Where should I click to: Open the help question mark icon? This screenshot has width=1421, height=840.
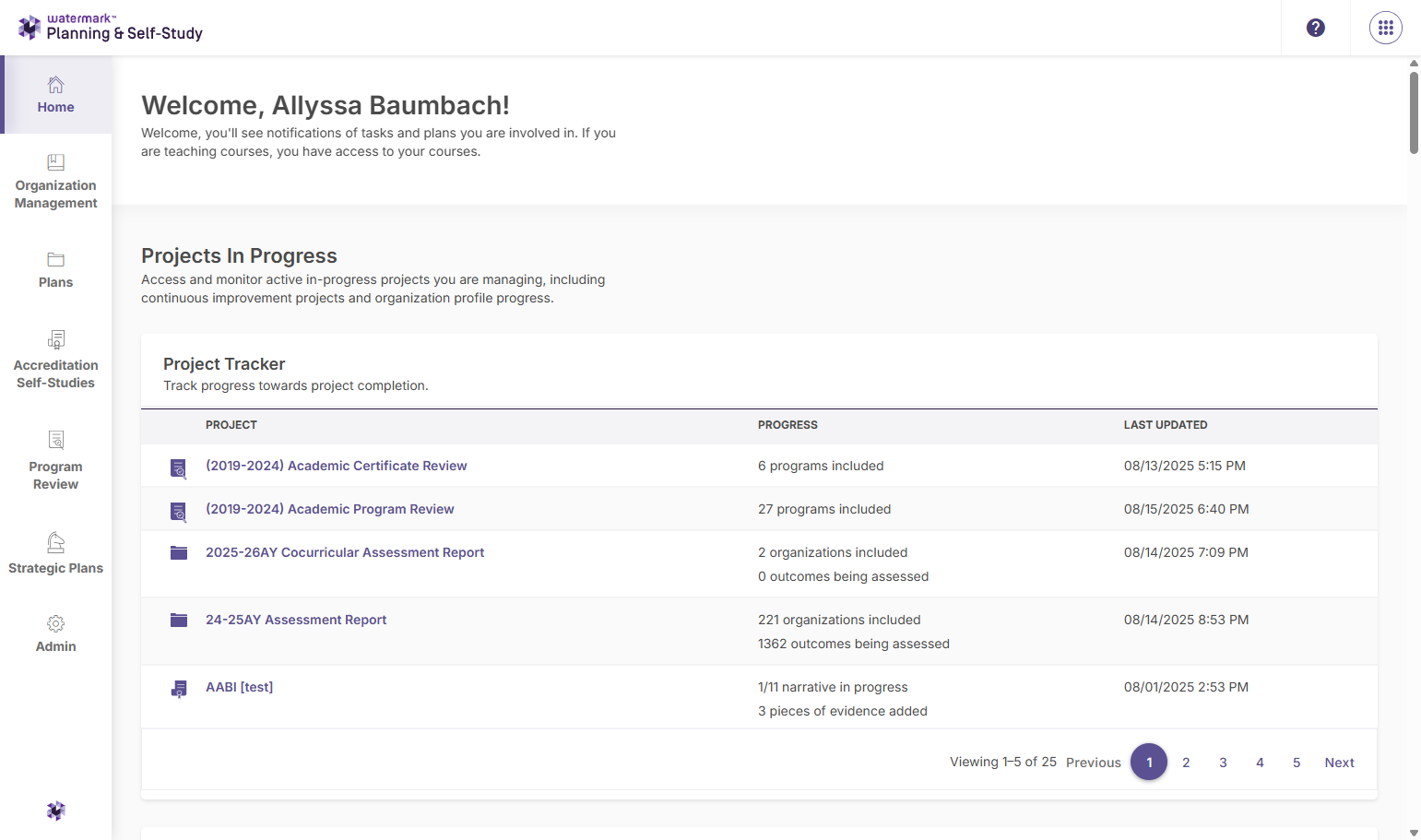pos(1316,28)
